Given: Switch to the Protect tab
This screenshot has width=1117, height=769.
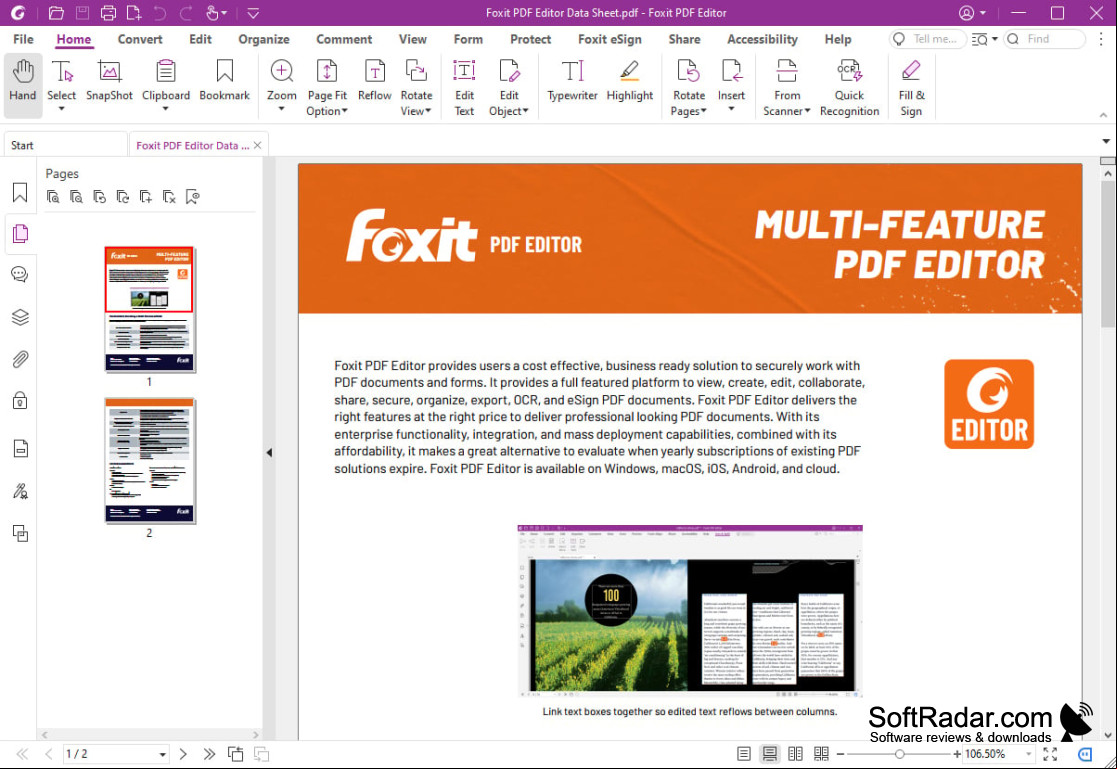Looking at the screenshot, I should (530, 39).
